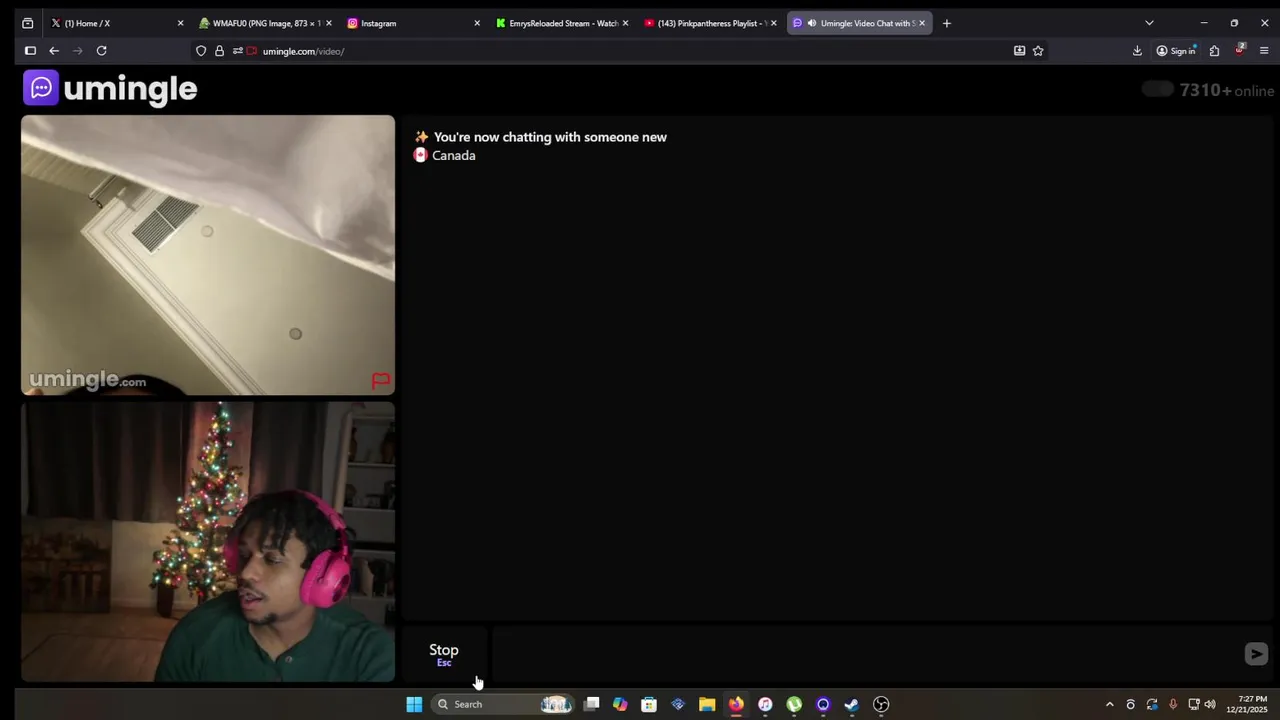This screenshot has width=1280, height=720.
Task: Stop the current chat
Action: 444,654
